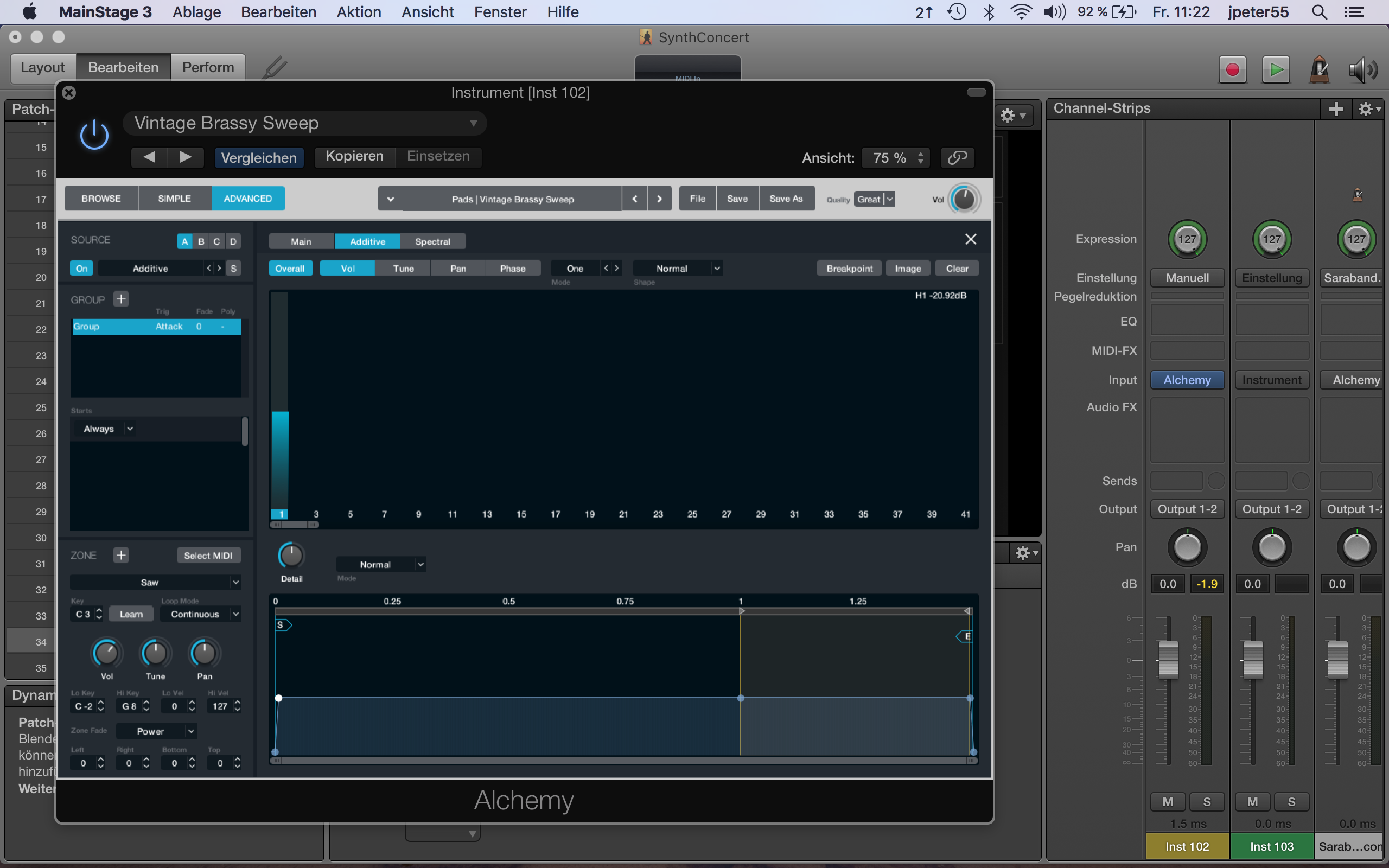Switch to the Spectral tab in Alchemy
Image resolution: width=1389 pixels, height=868 pixels.
click(x=433, y=240)
